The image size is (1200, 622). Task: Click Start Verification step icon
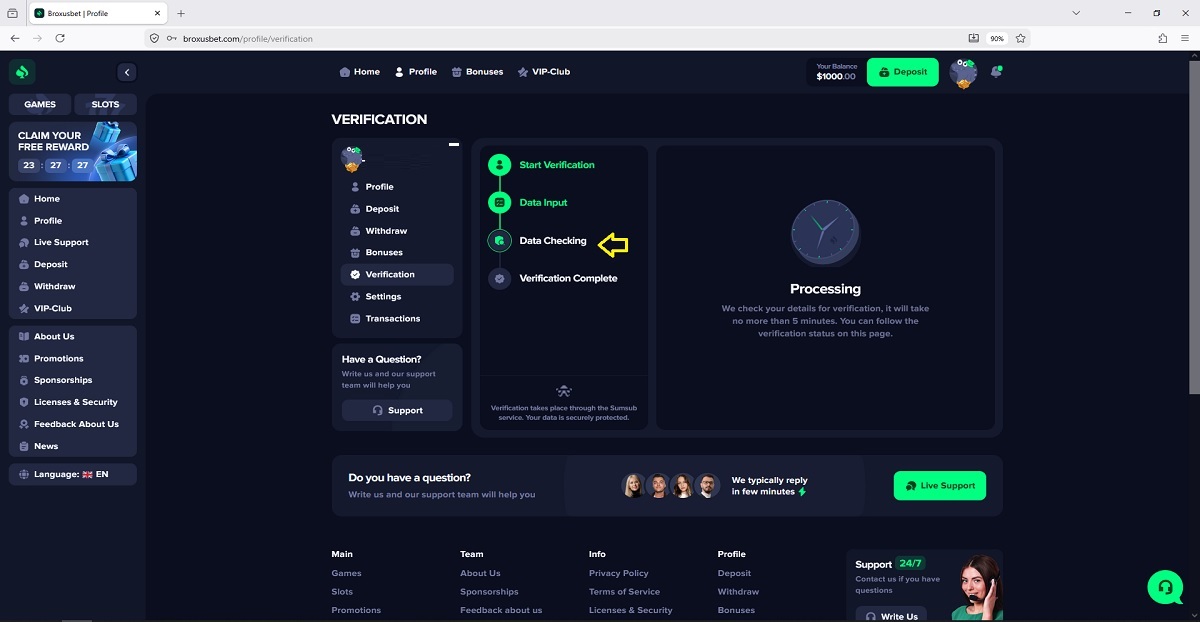pos(499,165)
